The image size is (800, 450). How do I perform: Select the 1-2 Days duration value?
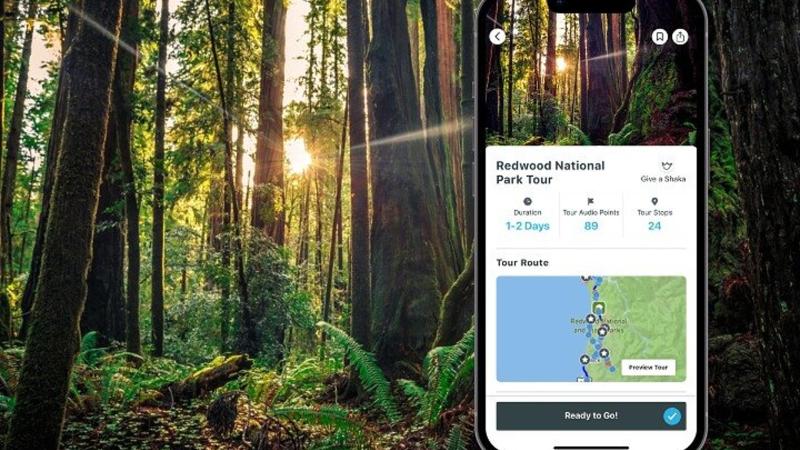(528, 226)
